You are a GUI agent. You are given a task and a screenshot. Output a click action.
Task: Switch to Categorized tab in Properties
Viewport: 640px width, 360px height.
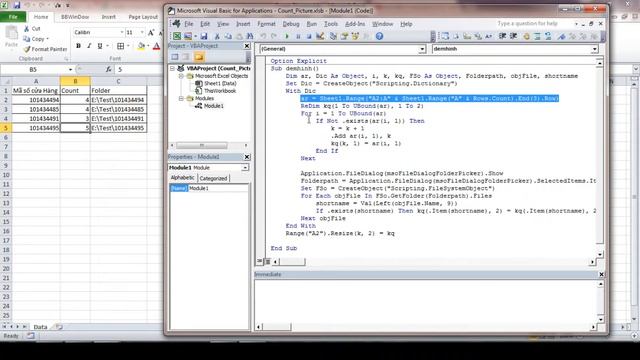click(x=213, y=178)
